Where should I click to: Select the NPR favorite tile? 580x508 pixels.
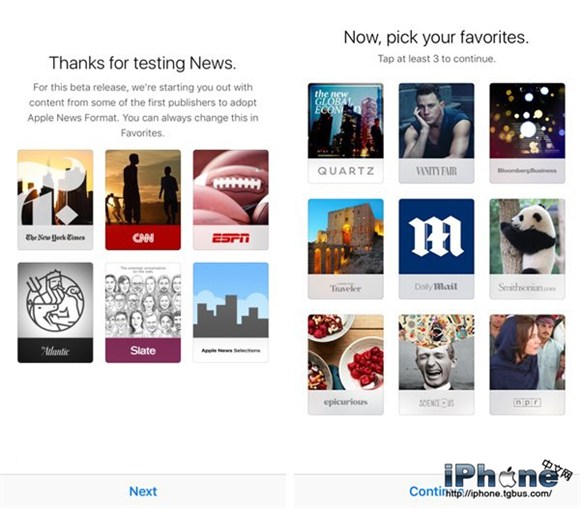click(x=527, y=364)
